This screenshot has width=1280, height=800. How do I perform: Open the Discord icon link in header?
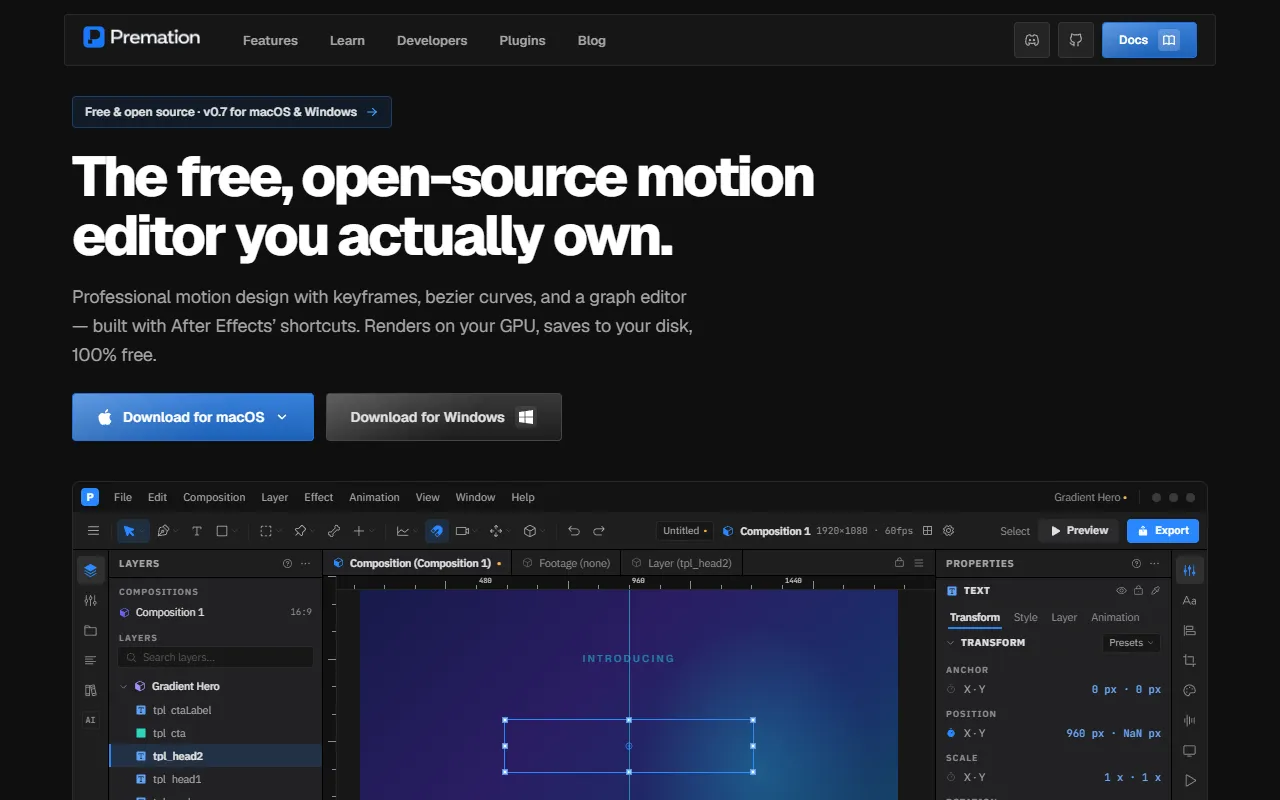pyautogui.click(x=1032, y=40)
